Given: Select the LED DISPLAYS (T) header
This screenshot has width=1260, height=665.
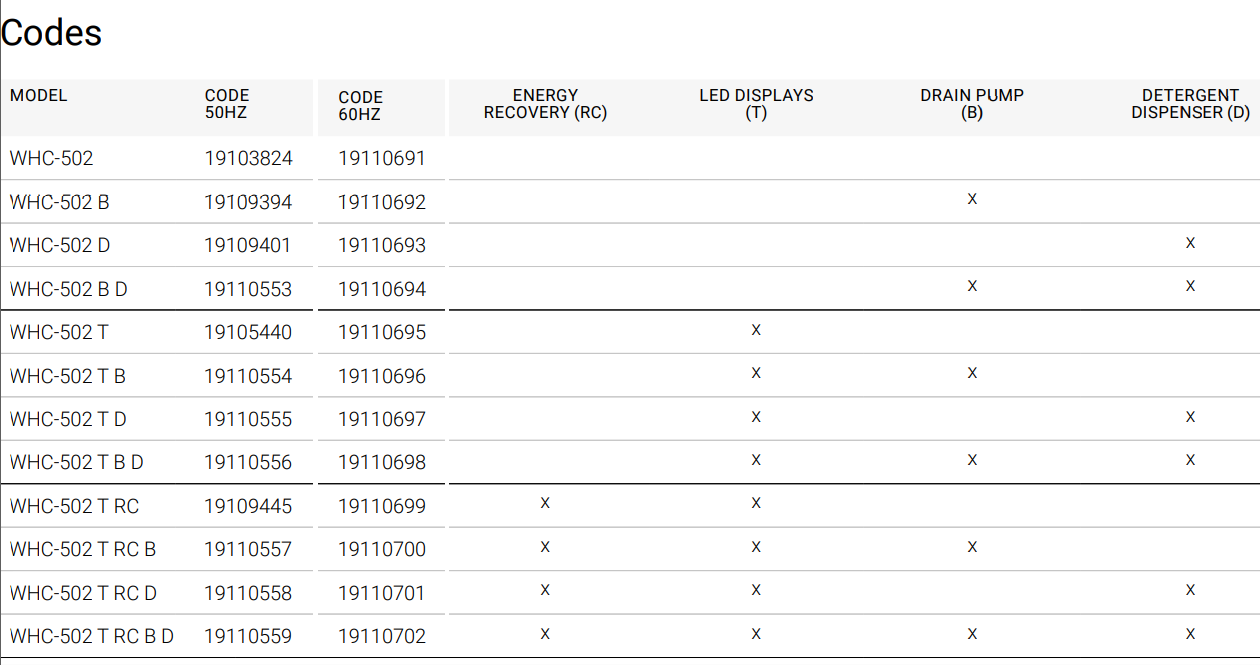Looking at the screenshot, I should pos(756,104).
